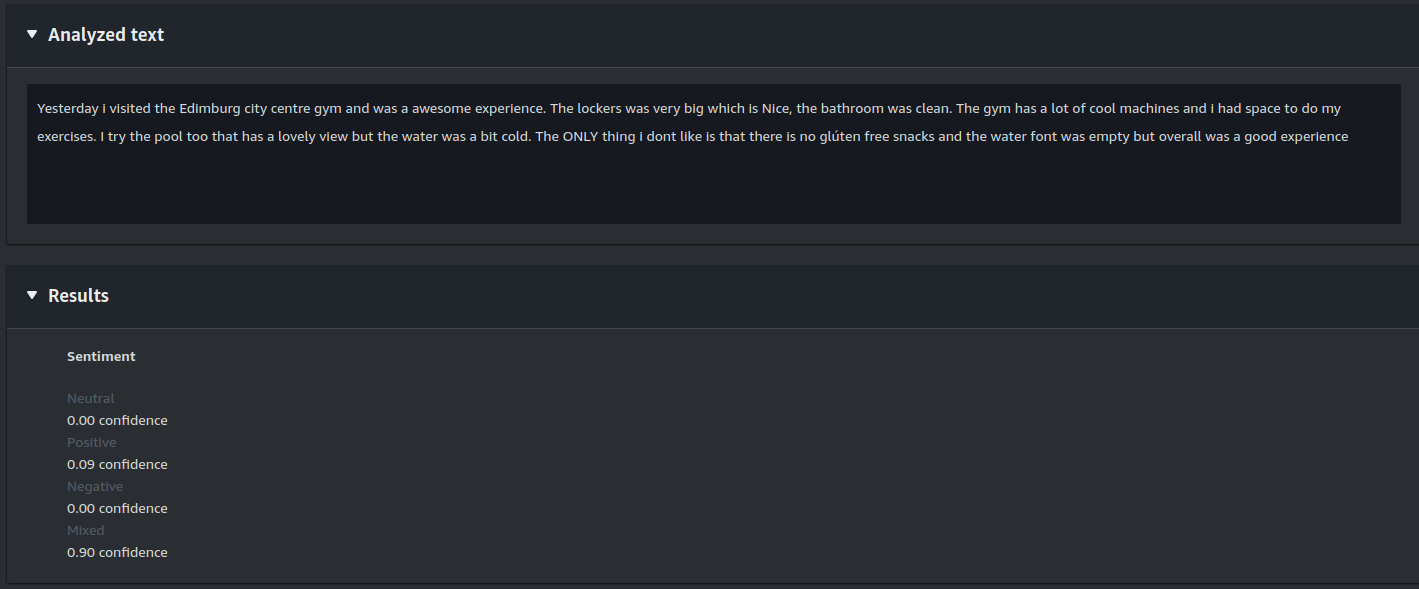Select the Neutral sentiment label
Image resolution: width=1419 pixels, height=589 pixels.
point(91,399)
